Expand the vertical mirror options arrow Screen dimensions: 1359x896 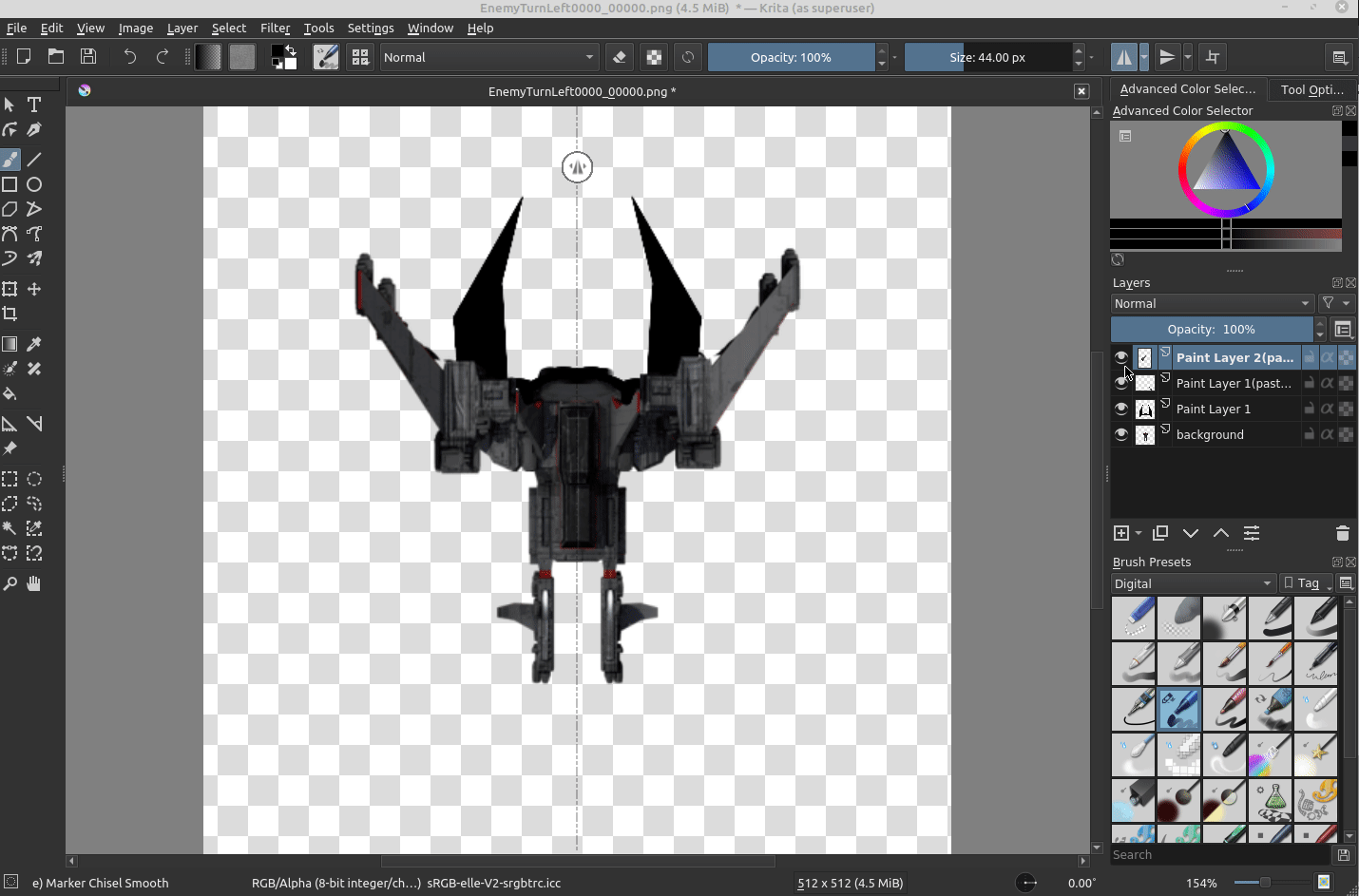[x=1188, y=57]
